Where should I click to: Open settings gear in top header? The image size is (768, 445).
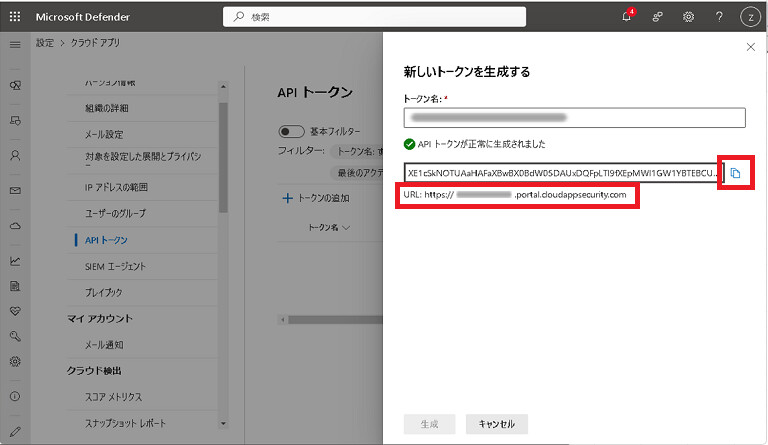(688, 17)
